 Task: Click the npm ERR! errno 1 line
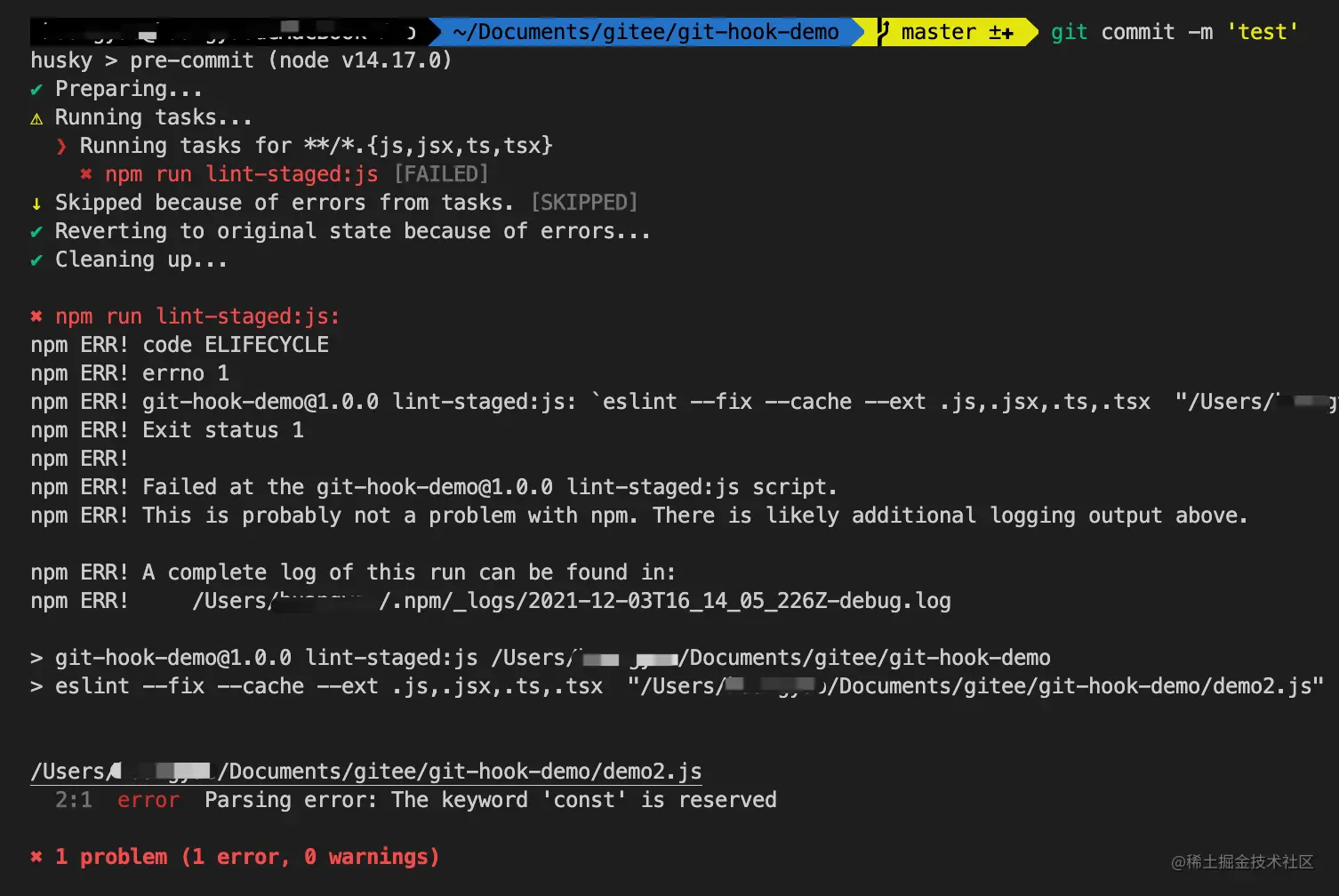[x=130, y=373]
